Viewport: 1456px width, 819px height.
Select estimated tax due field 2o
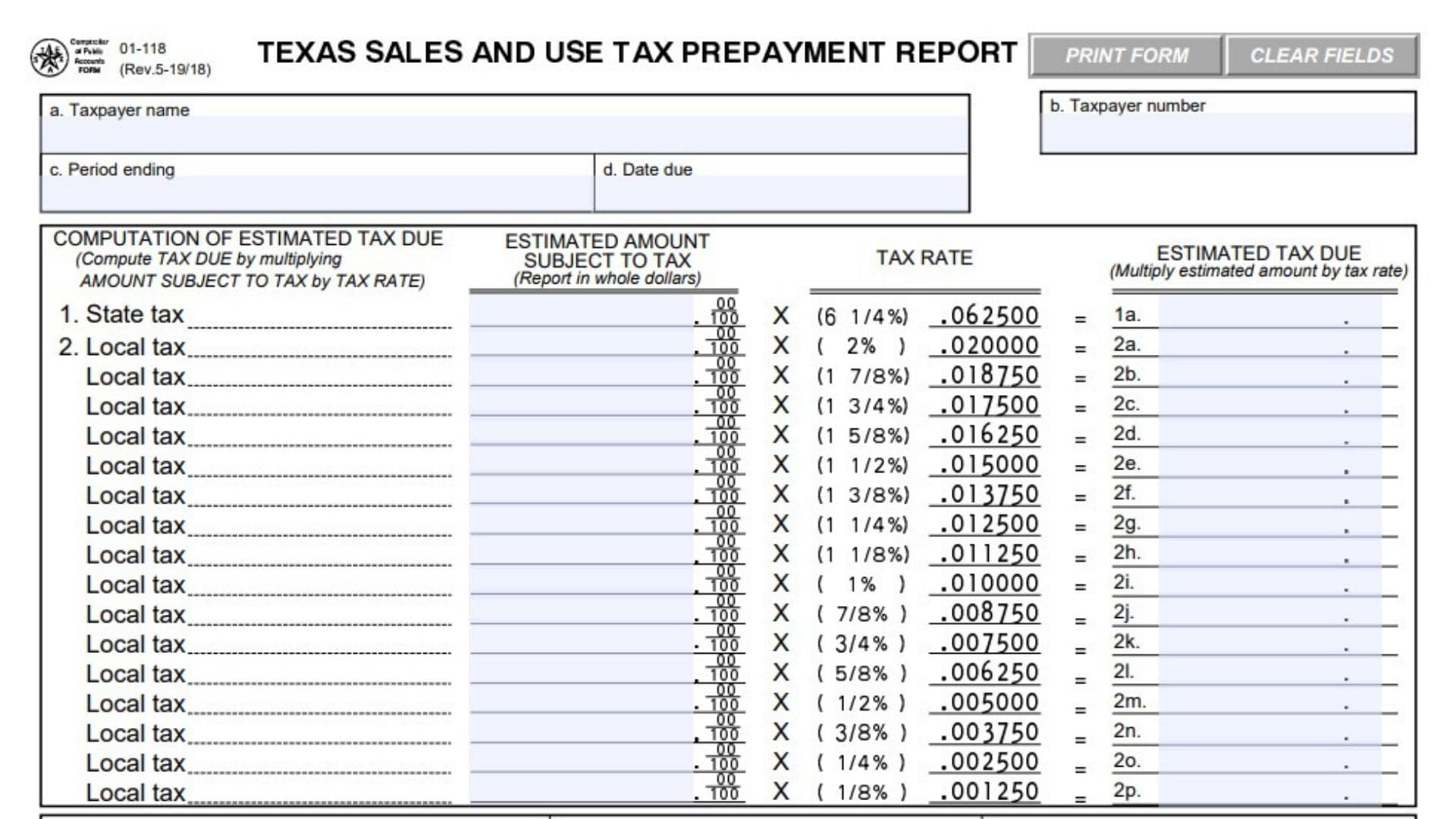click(1270, 758)
